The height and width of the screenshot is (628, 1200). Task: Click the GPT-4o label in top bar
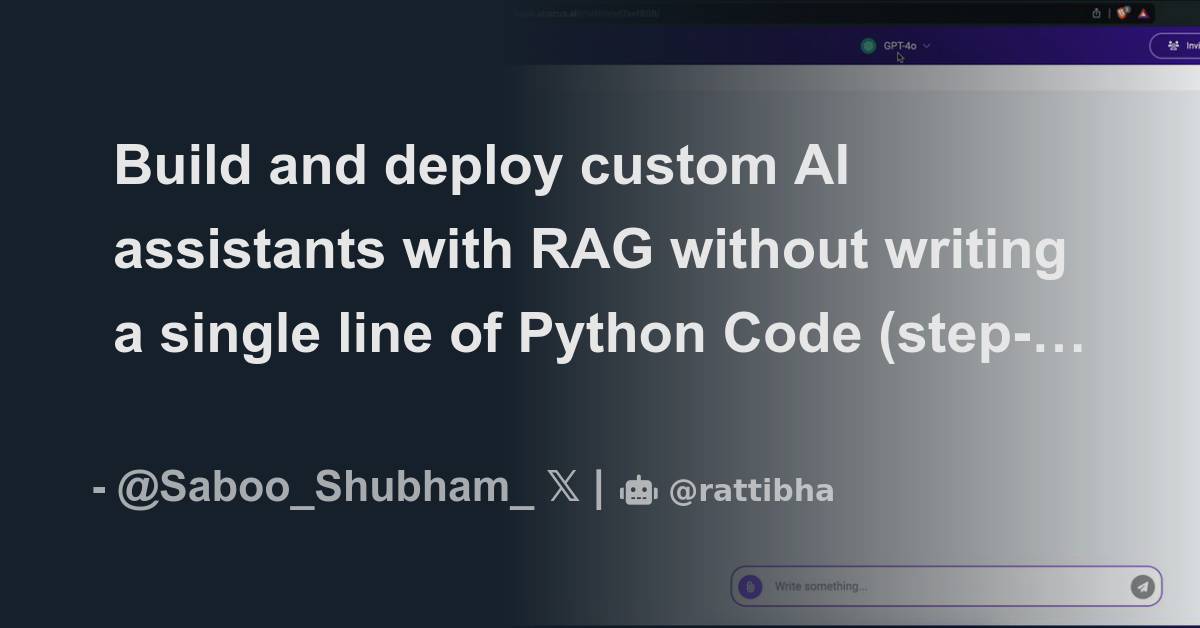tap(900, 45)
